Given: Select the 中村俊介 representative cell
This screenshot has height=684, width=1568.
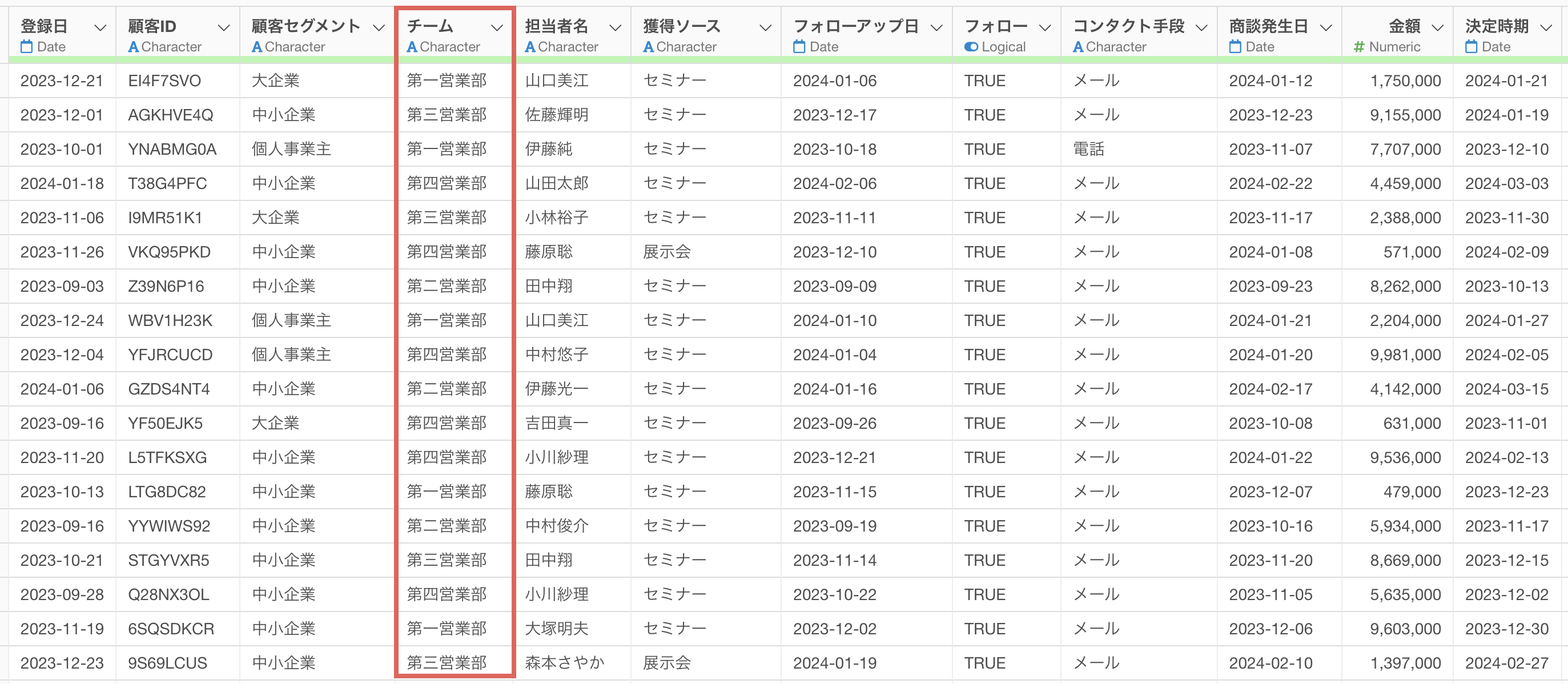Looking at the screenshot, I should 557,526.
